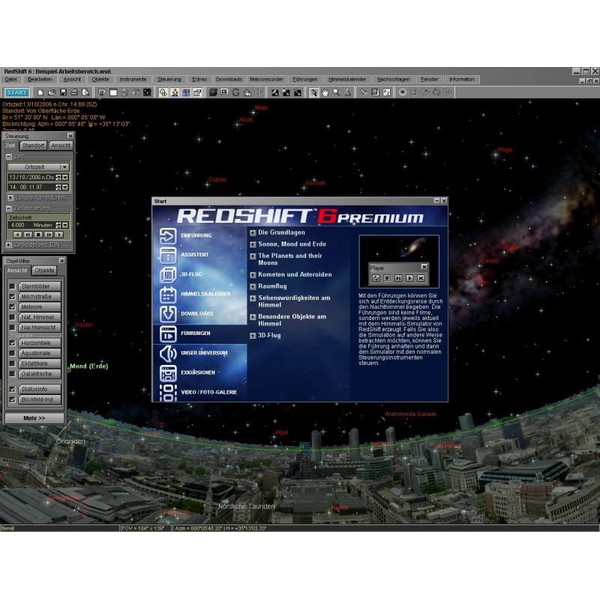The width and height of the screenshot is (600, 600).
Task: Expand Besondere Objekte am Himmel group
Action: click(253, 317)
